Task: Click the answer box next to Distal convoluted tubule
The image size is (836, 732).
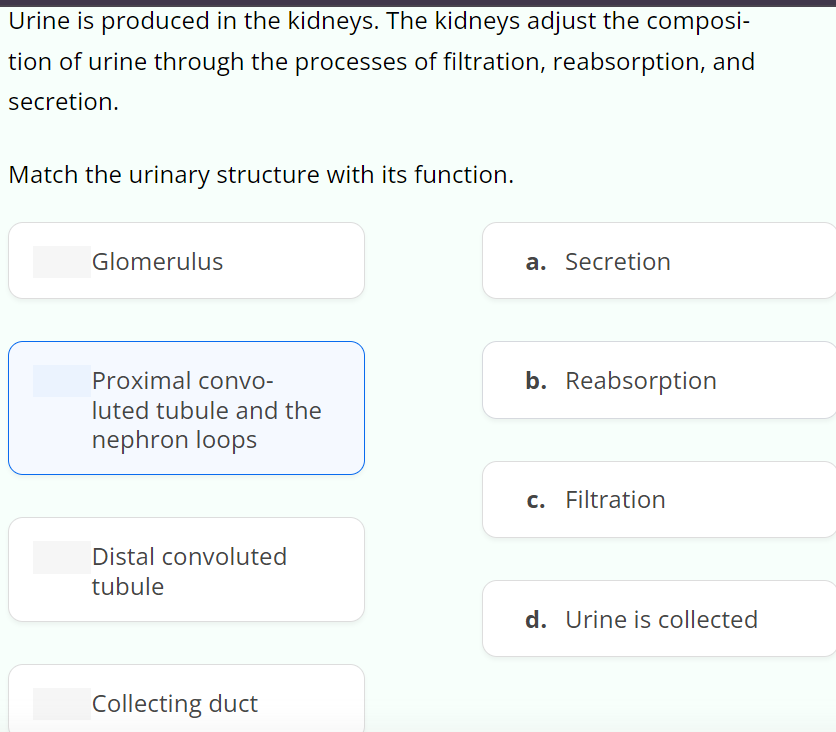Action: [x=60, y=556]
